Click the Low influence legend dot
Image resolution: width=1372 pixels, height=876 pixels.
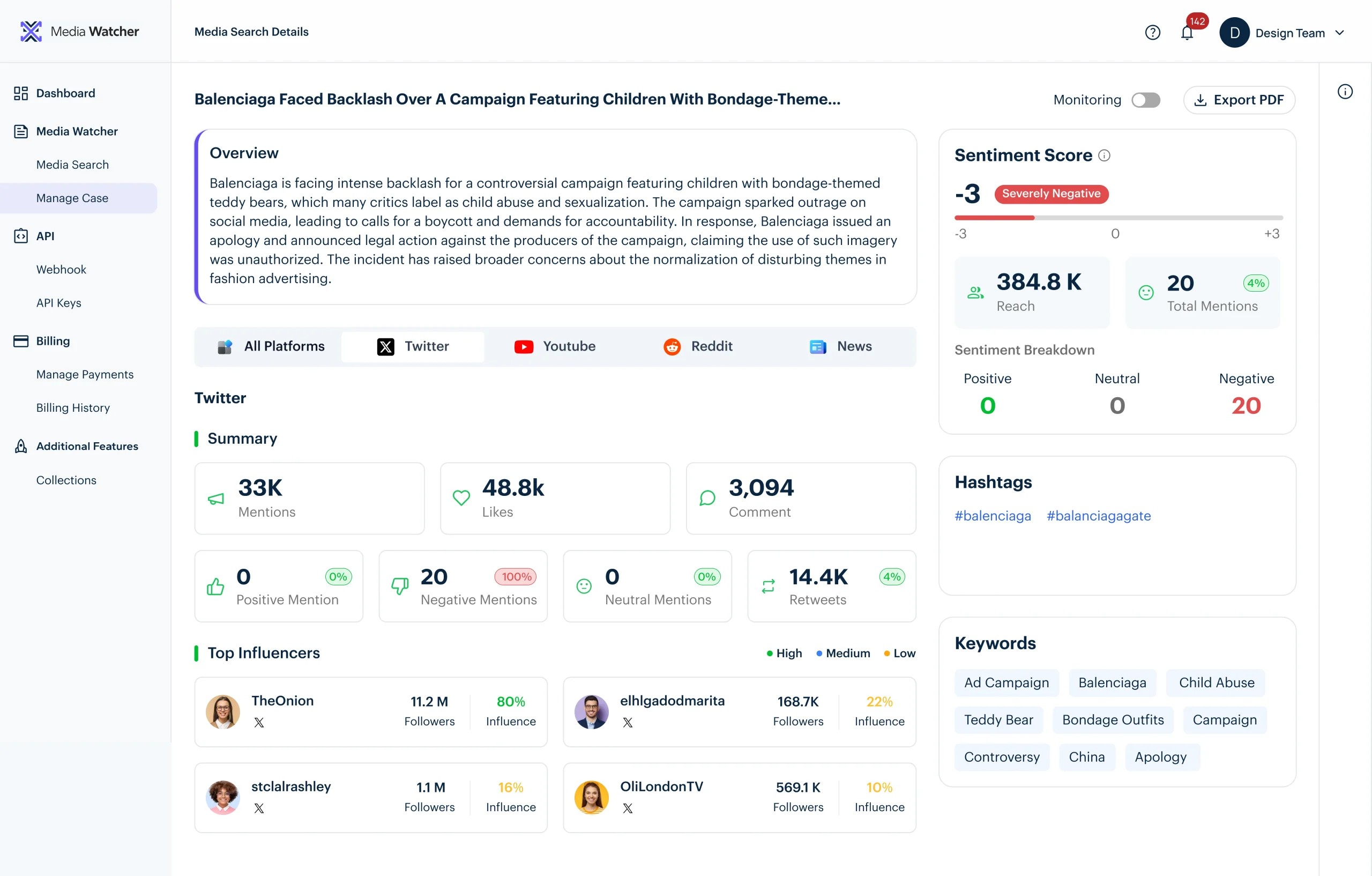886,653
